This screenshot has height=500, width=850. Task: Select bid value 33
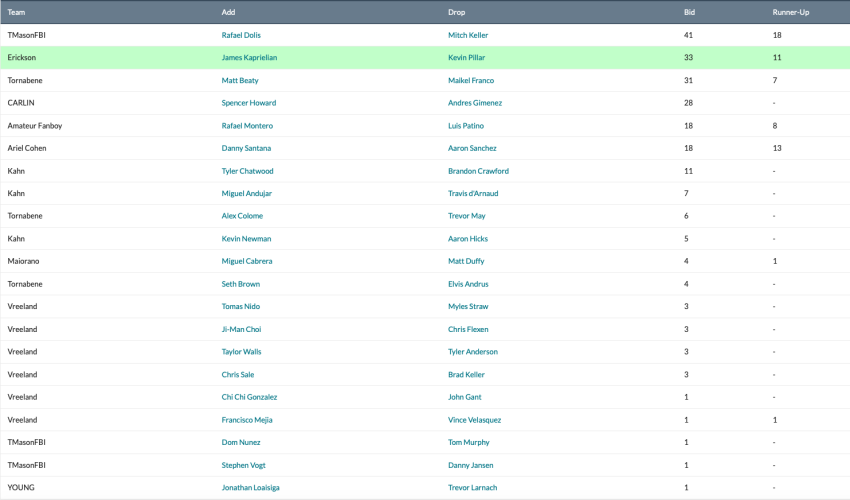[688, 57]
